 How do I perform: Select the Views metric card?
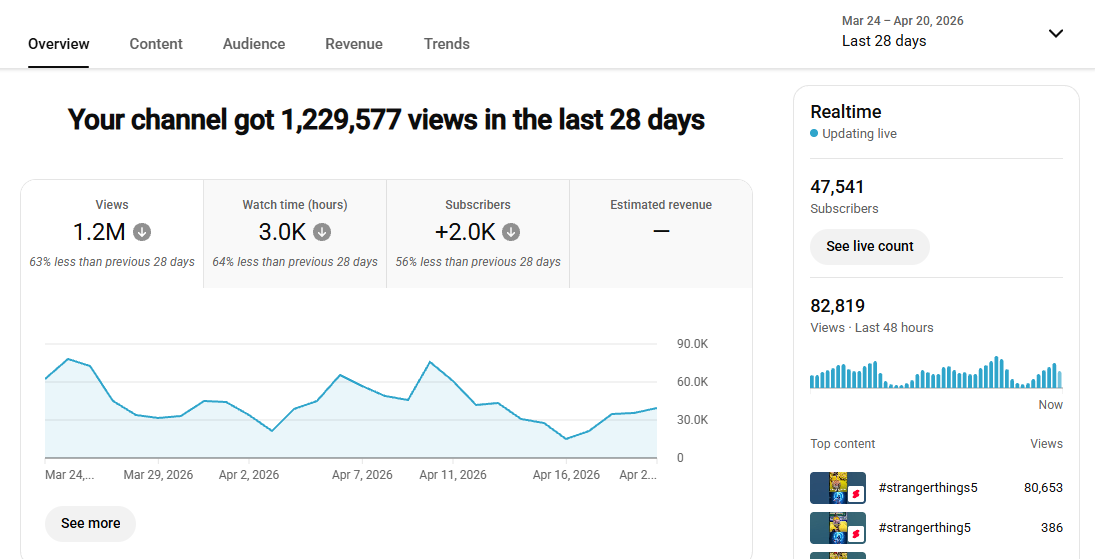(112, 234)
